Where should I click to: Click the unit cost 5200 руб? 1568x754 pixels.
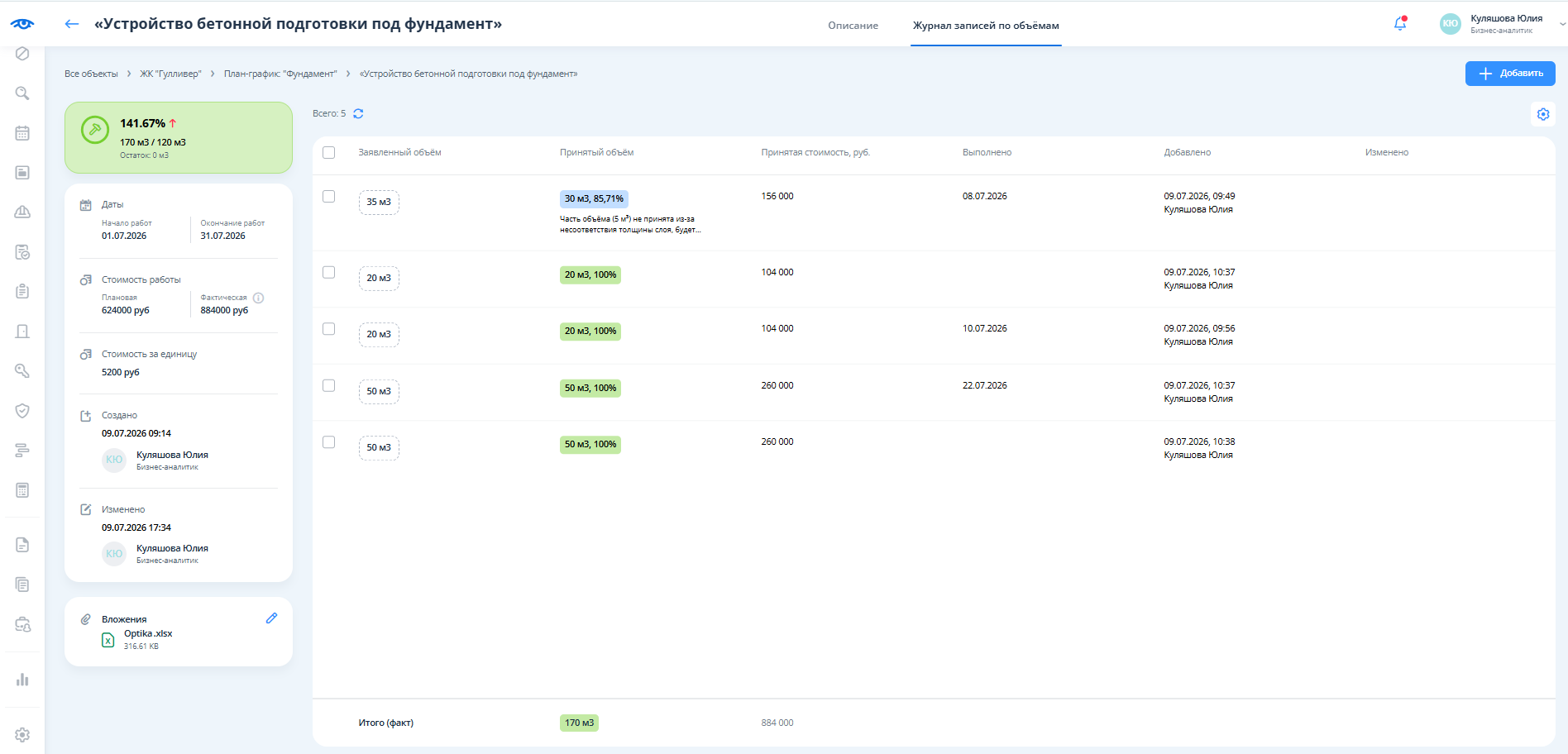point(121,372)
